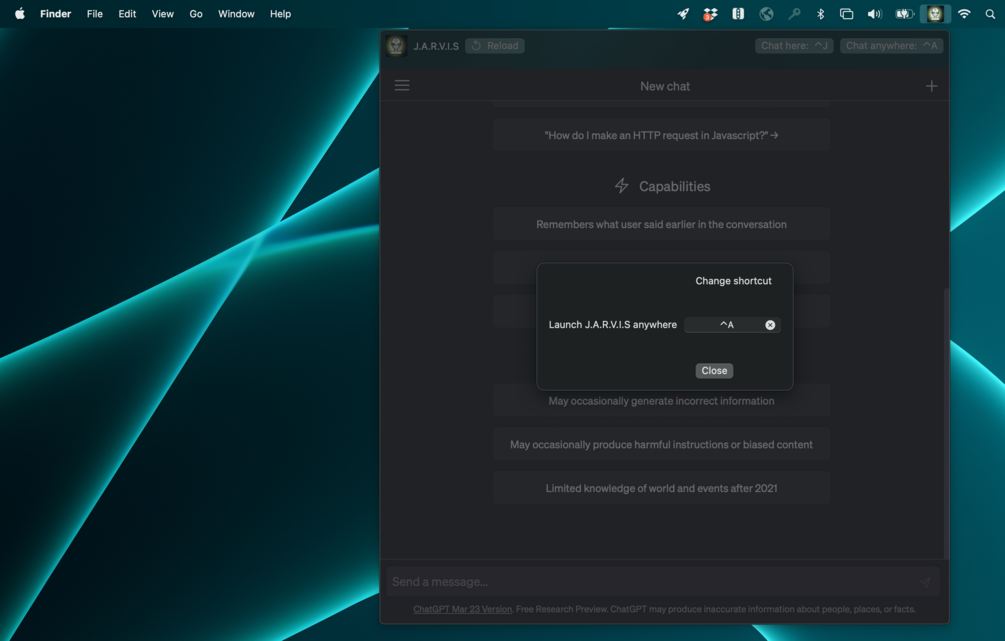Open the Finder menu

click(55, 13)
